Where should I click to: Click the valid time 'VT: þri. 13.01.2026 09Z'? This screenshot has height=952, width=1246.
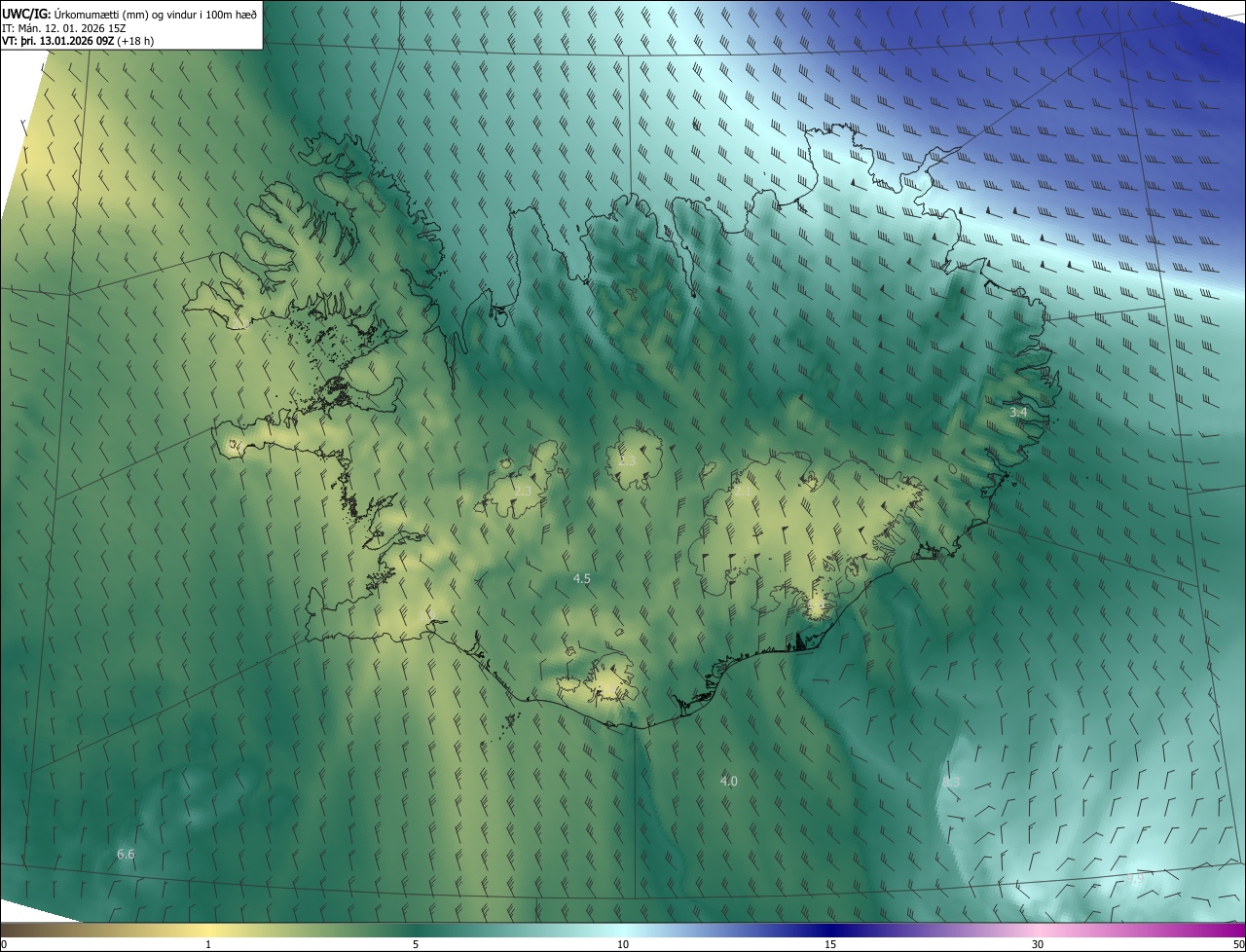click(57, 41)
